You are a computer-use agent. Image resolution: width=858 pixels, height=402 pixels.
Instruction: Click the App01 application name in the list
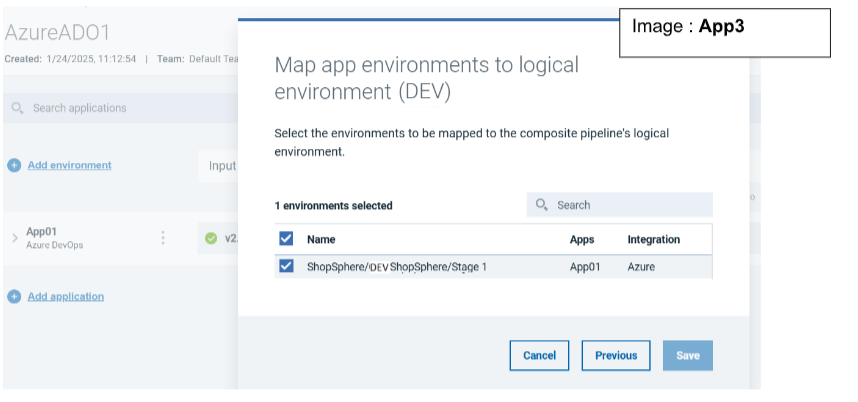[x=42, y=232]
